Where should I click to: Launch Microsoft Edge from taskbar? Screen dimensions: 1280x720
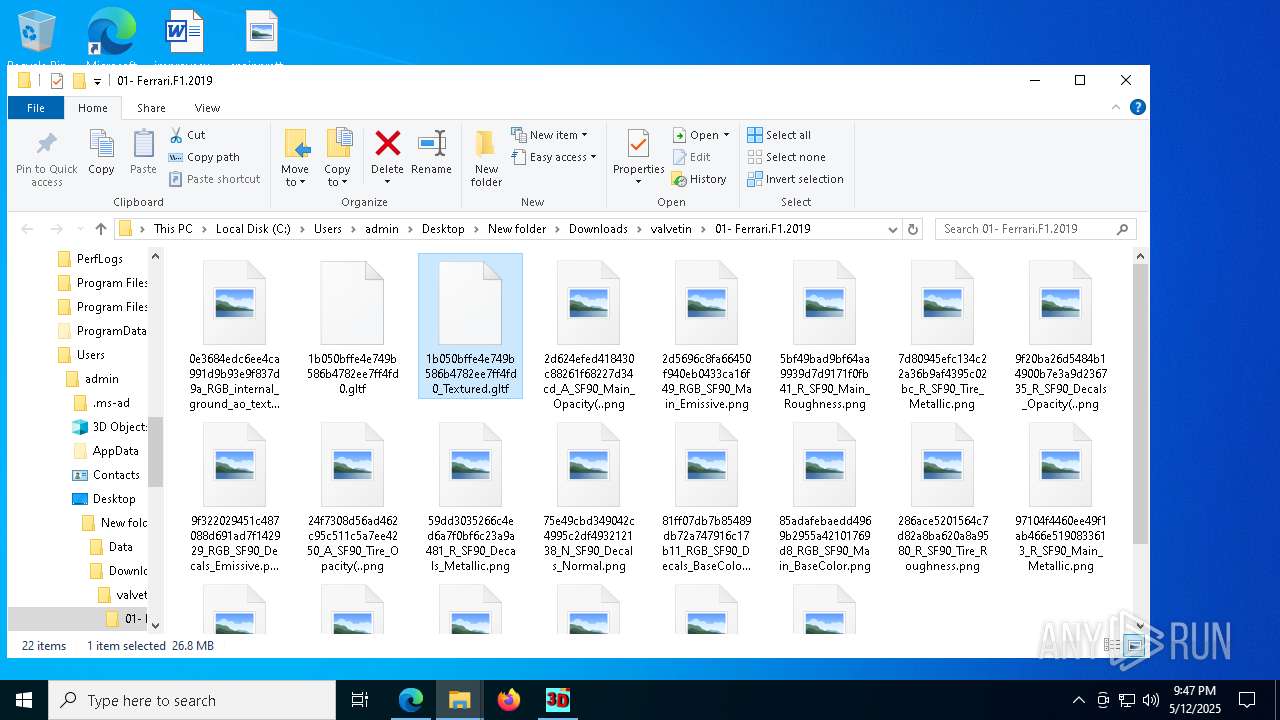pos(411,700)
